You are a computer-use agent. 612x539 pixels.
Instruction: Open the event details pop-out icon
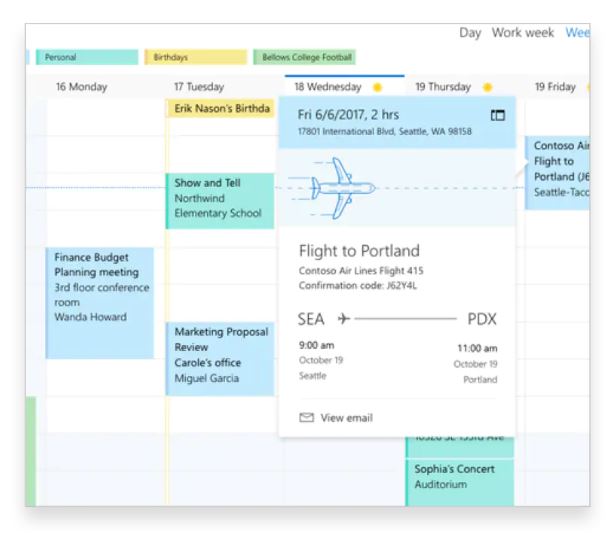click(498, 115)
